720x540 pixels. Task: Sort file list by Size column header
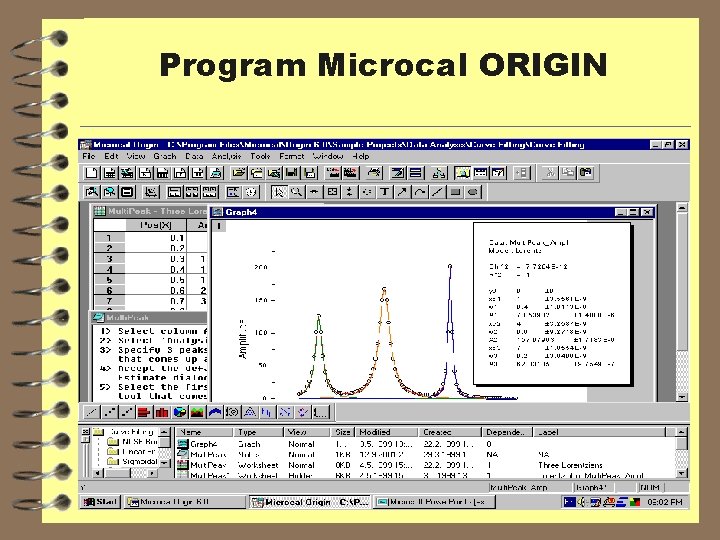[343, 432]
